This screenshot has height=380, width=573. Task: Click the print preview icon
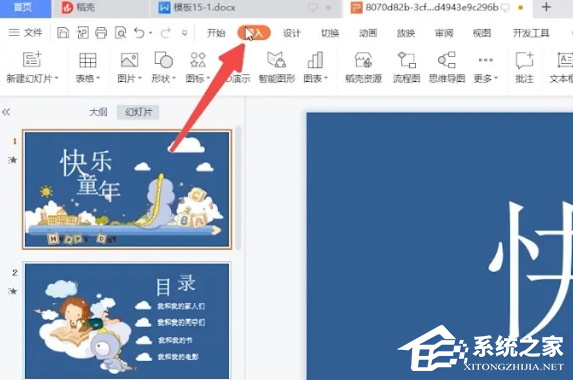point(120,33)
